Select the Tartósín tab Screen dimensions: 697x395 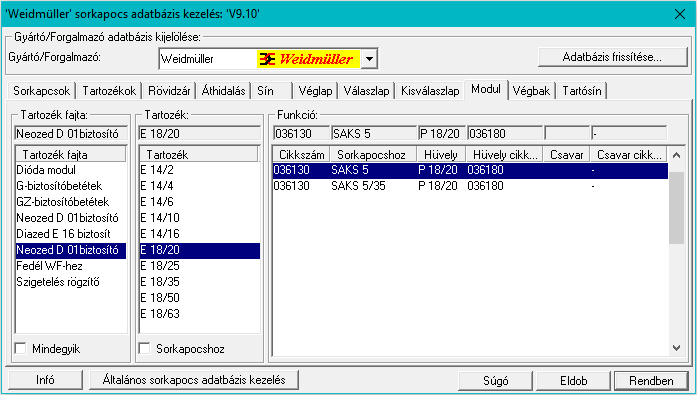(x=582, y=91)
